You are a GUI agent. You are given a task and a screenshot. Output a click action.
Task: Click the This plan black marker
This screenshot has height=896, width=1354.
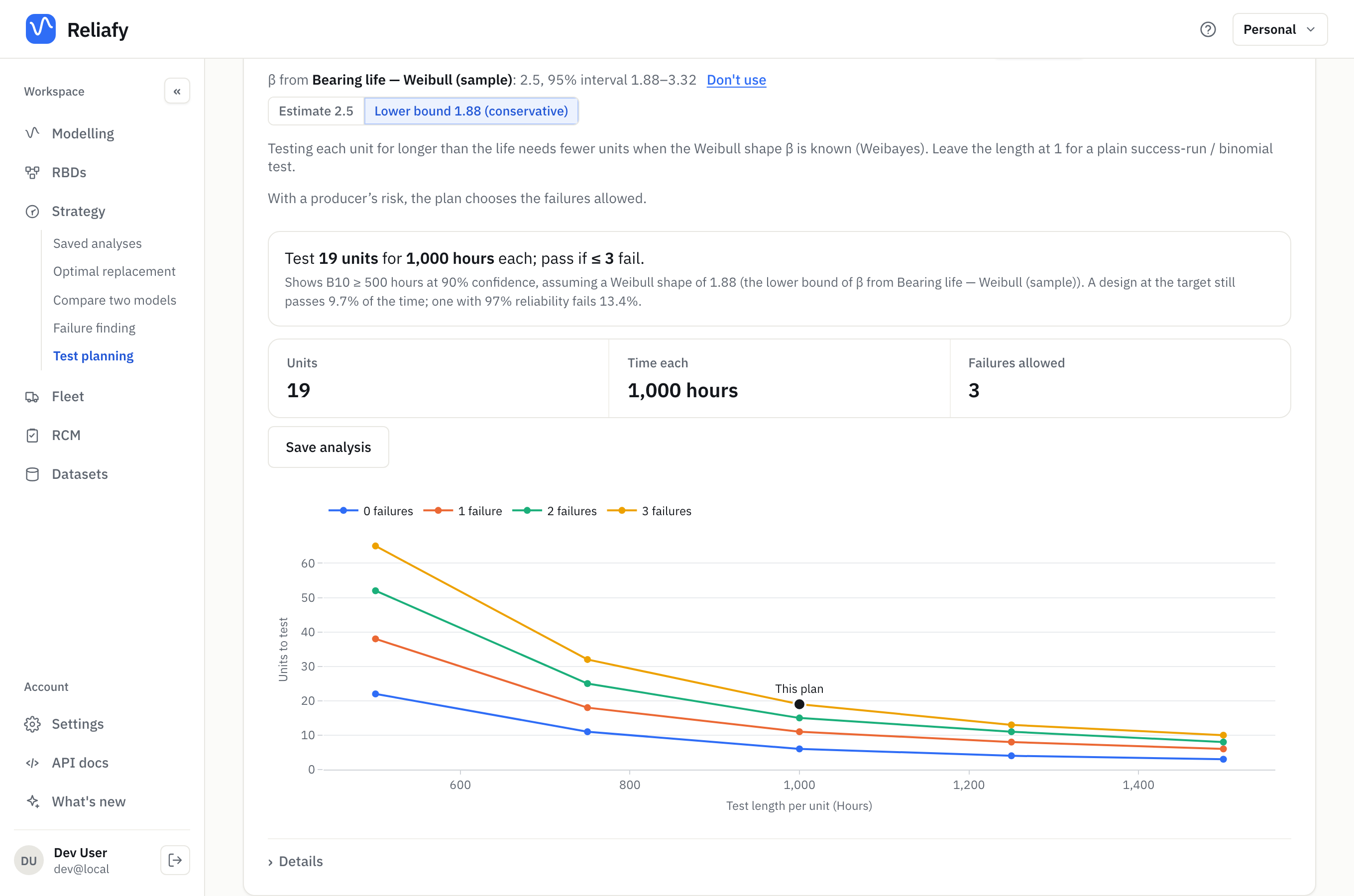[x=799, y=704]
